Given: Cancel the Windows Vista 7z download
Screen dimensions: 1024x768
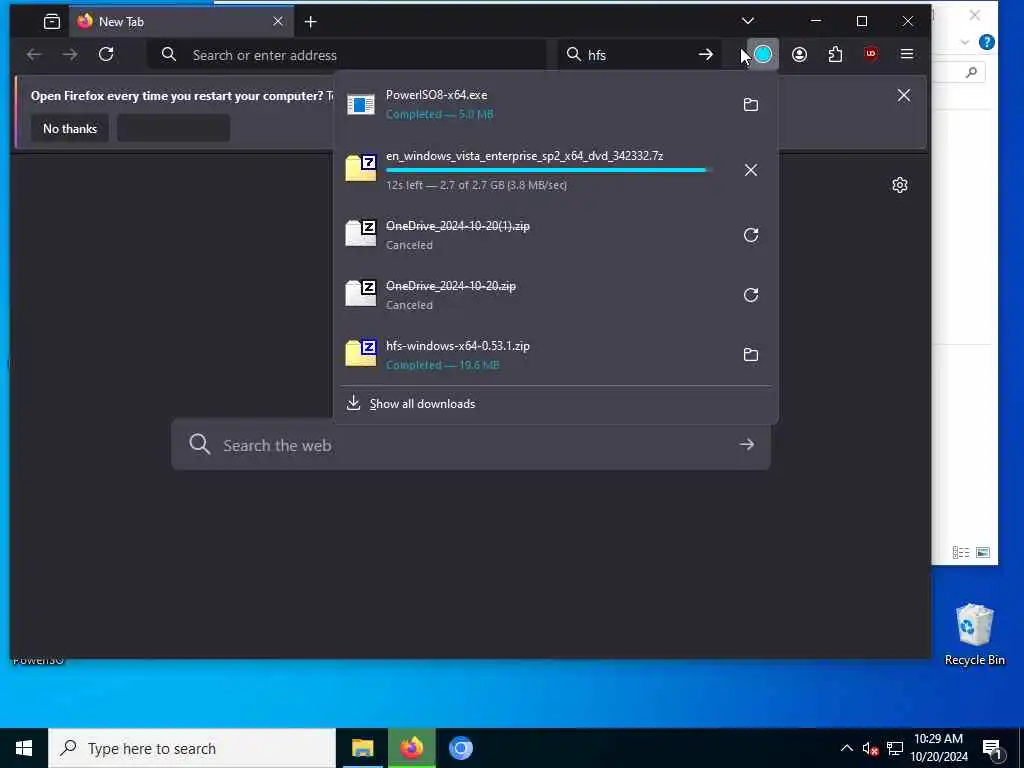Looking at the screenshot, I should 751,170.
